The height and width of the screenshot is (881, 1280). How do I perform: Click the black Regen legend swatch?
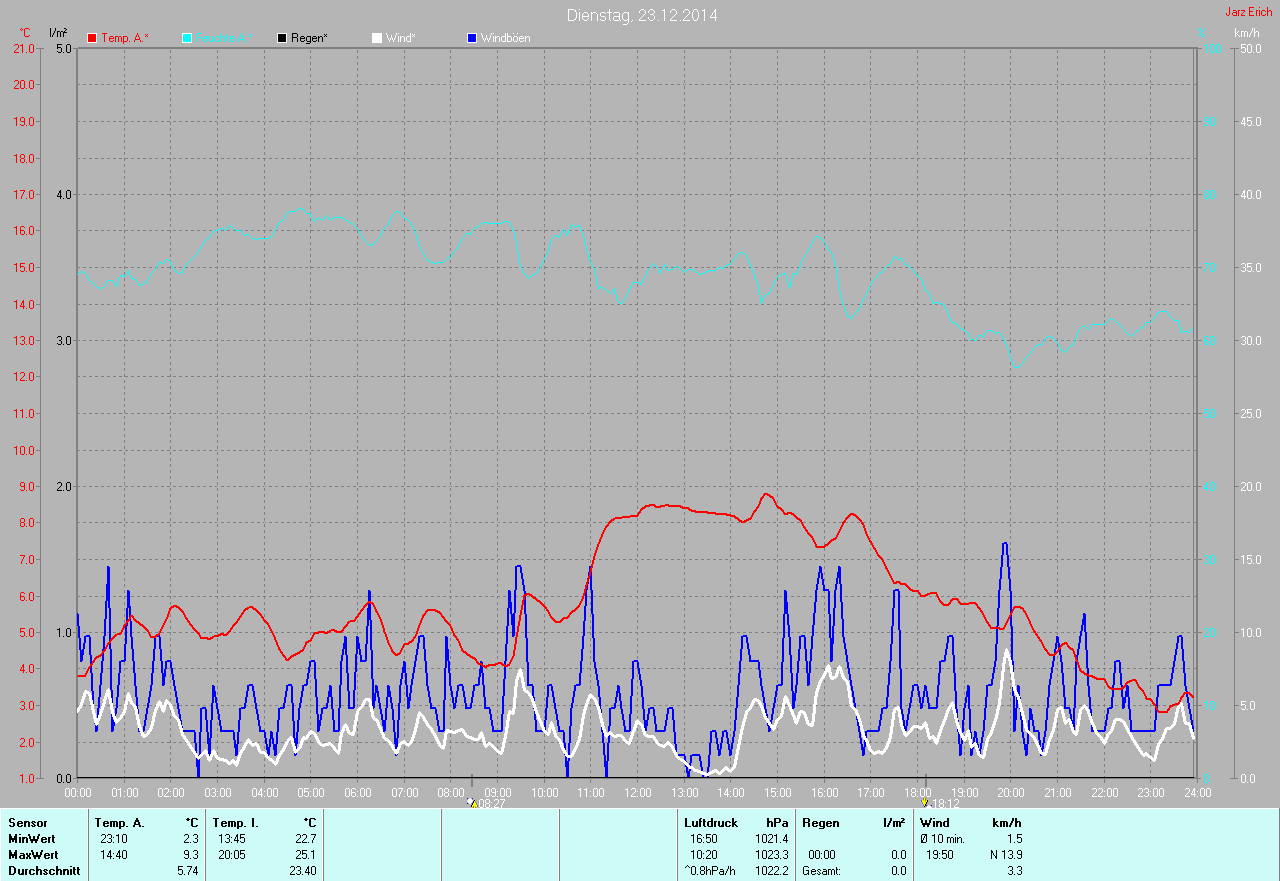coord(282,38)
